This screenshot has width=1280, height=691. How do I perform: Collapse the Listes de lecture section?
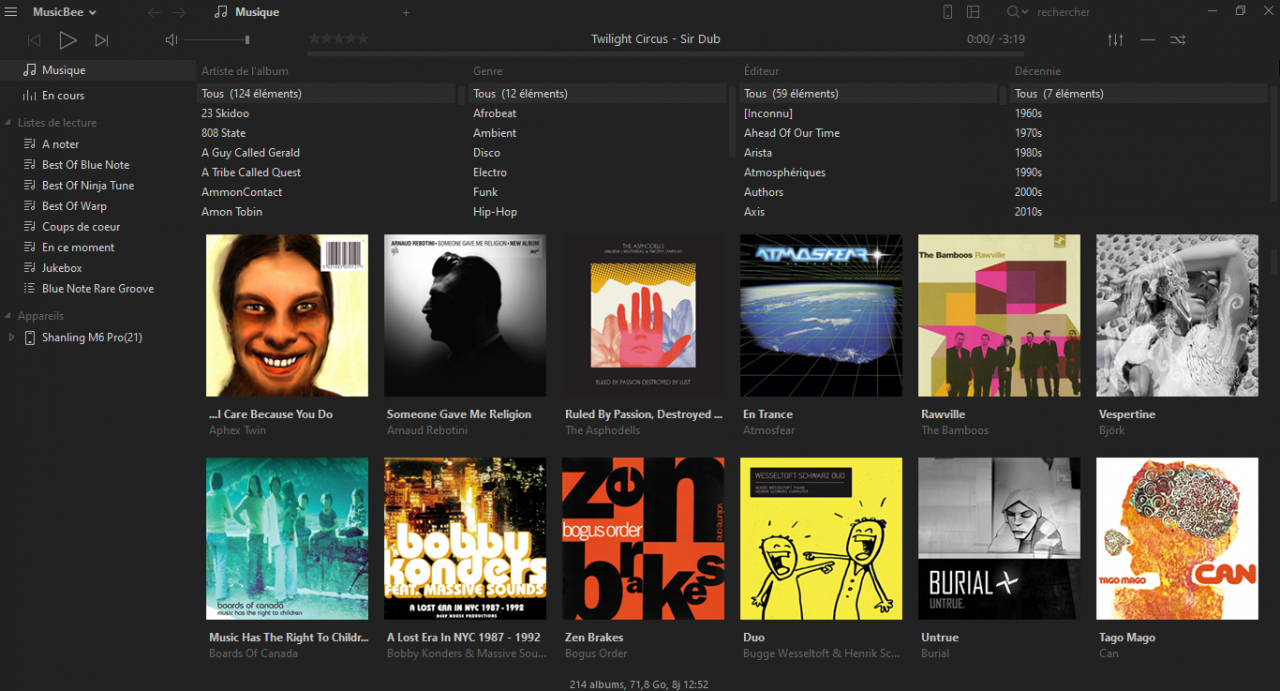[8, 123]
